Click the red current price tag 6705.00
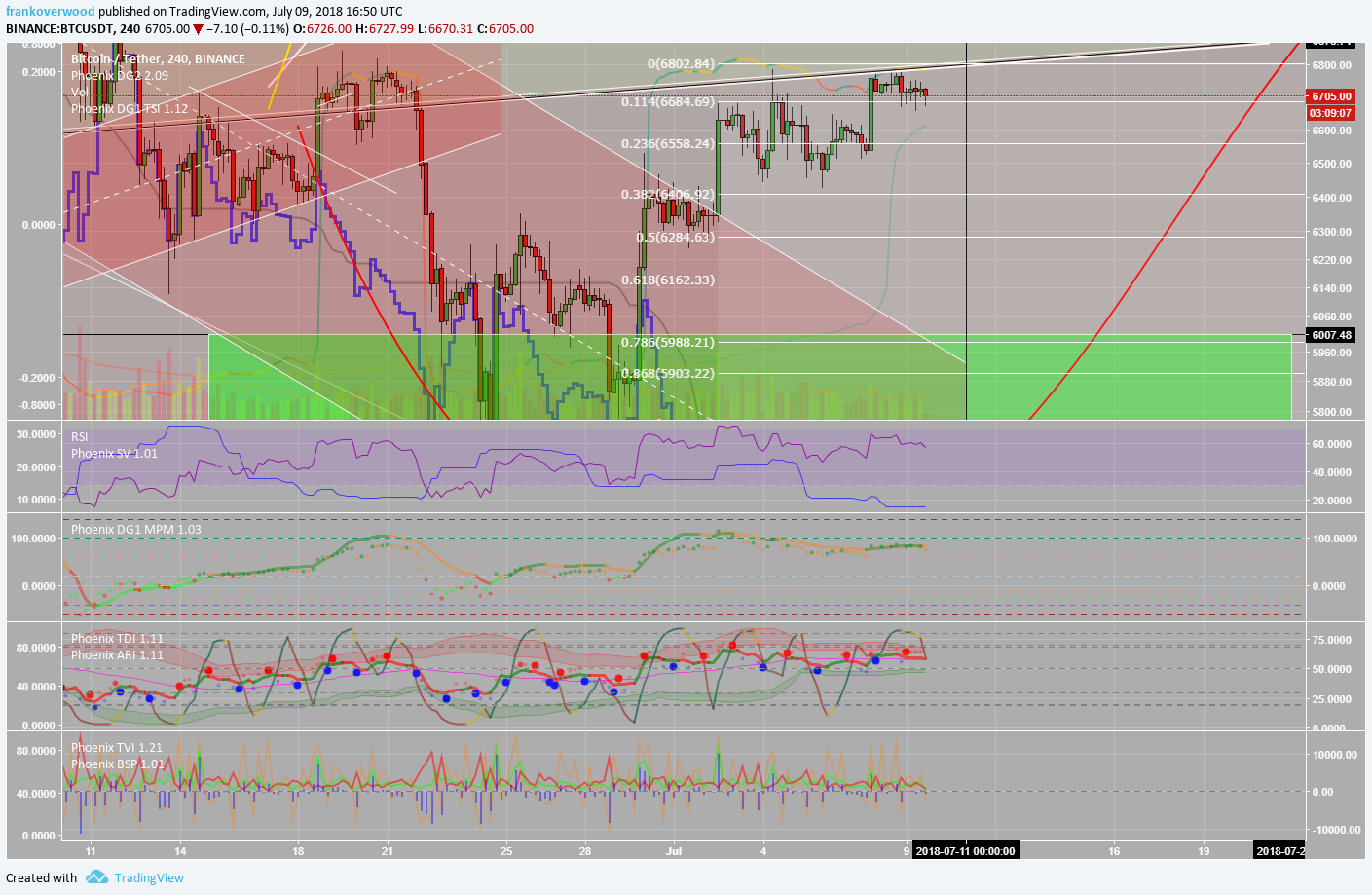 (1331, 96)
